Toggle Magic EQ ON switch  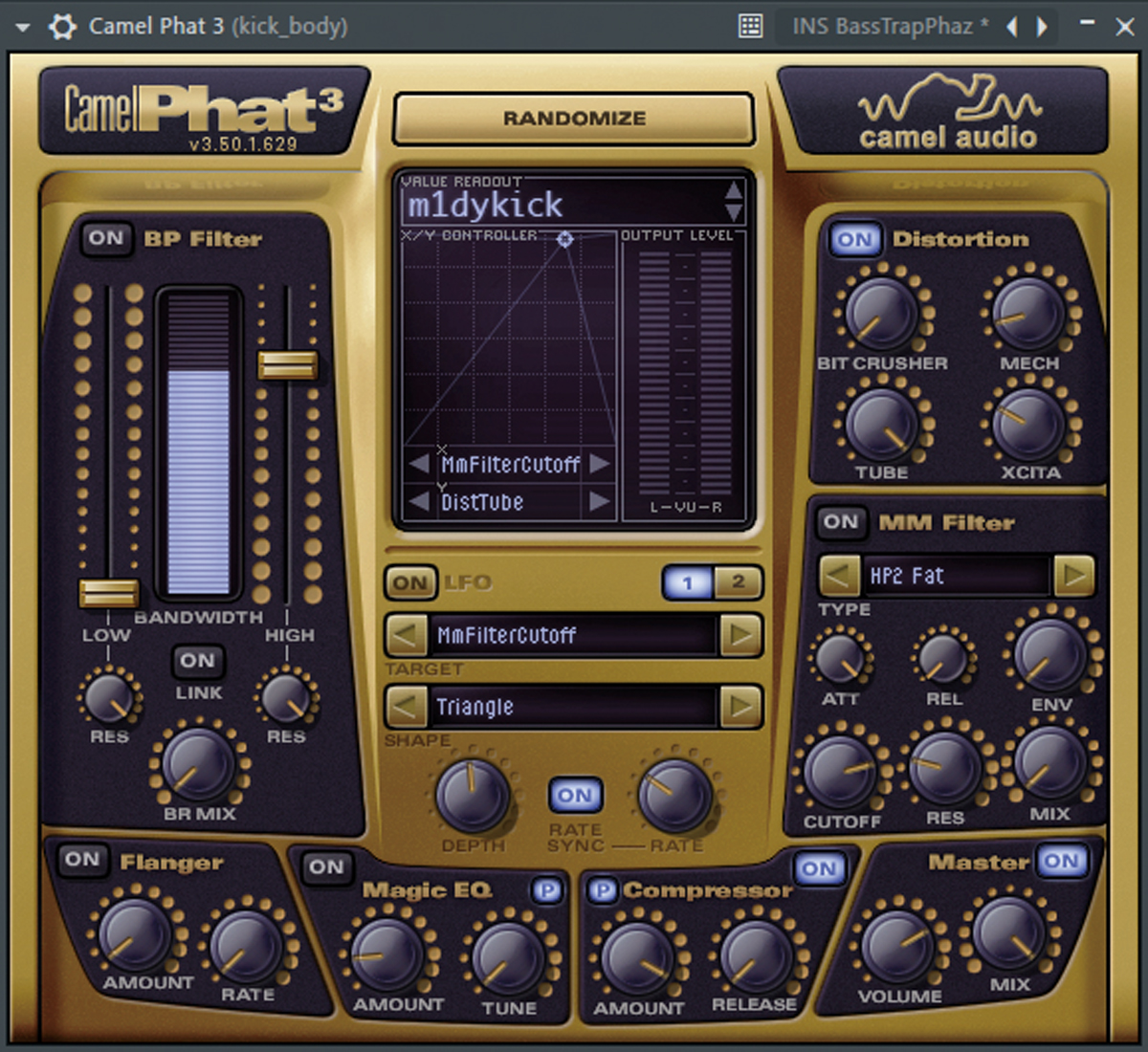click(x=325, y=867)
